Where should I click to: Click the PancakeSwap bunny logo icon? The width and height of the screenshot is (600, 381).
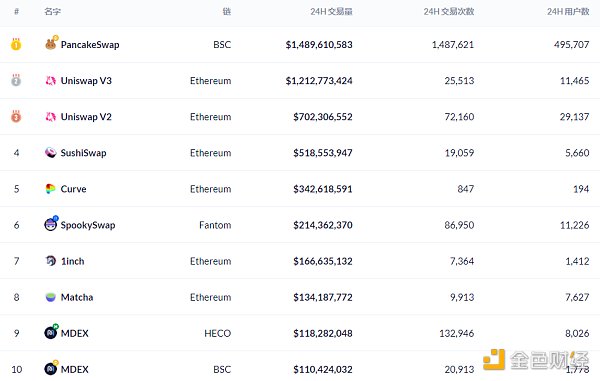pyautogui.click(x=51, y=43)
